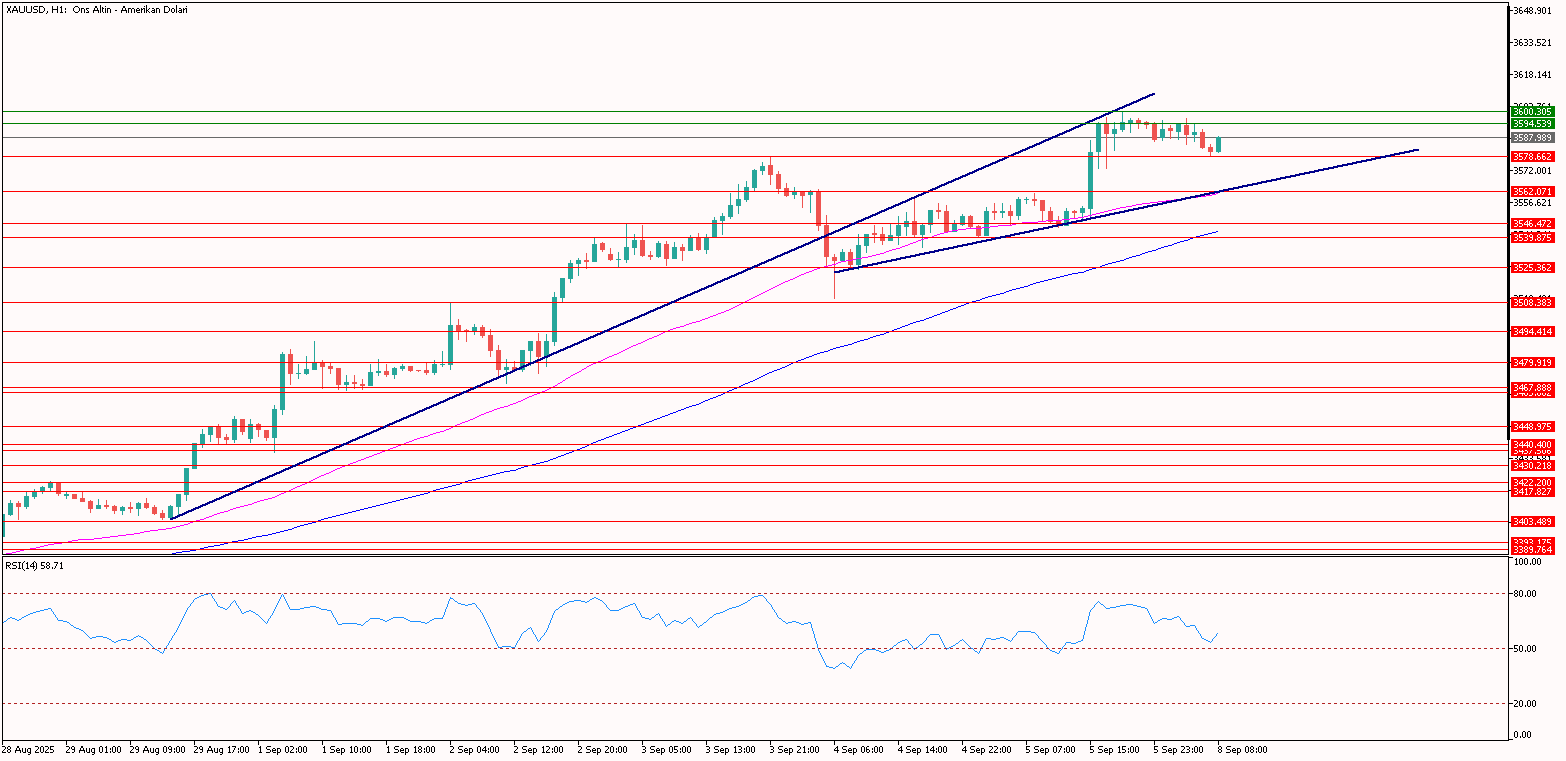Click the 29 Aug 17:00 time label
Image resolution: width=1566 pixels, height=761 pixels.
221,749
